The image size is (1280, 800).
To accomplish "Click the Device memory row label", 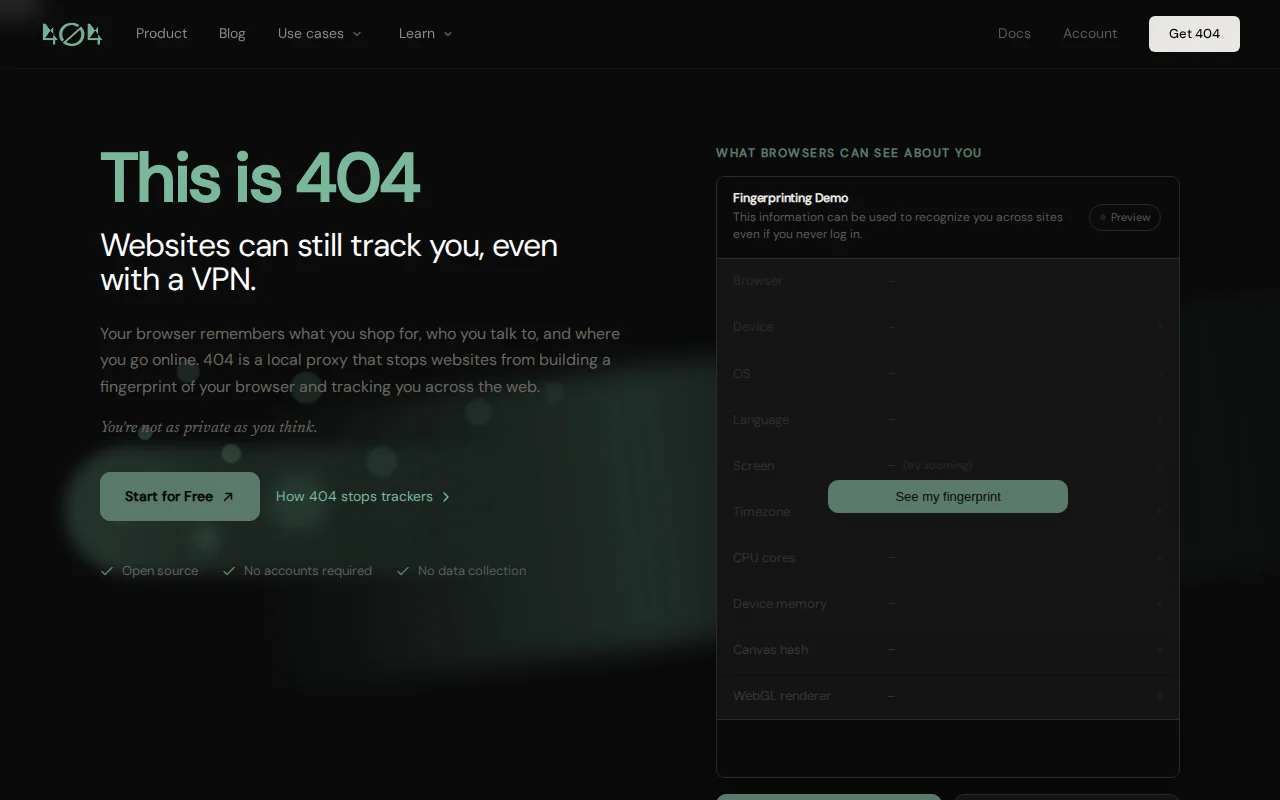I will (780, 603).
